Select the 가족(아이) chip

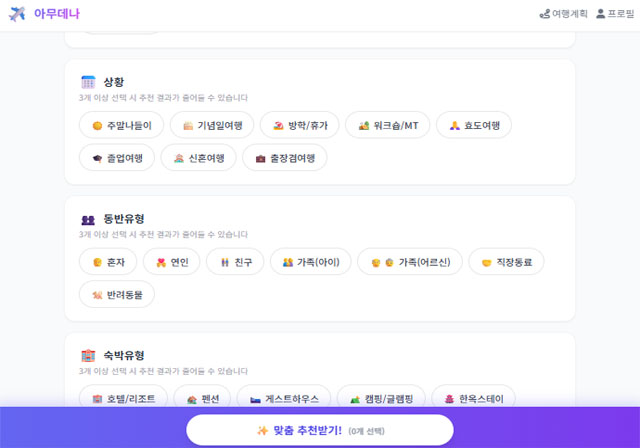pos(311,262)
